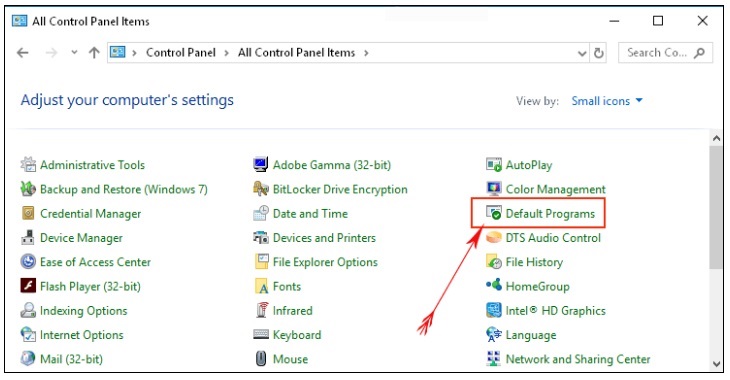The width and height of the screenshot is (730, 380).
Task: Open the Device Manager link
Action: 81,238
